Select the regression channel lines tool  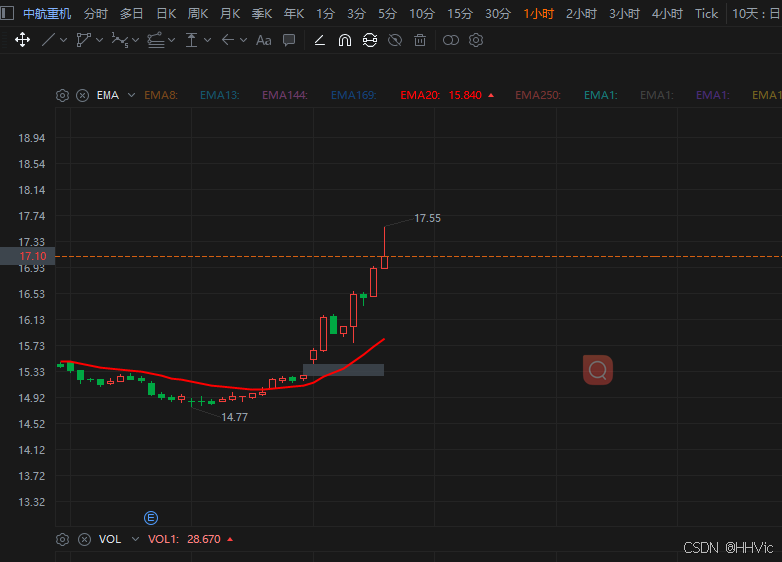pos(156,40)
